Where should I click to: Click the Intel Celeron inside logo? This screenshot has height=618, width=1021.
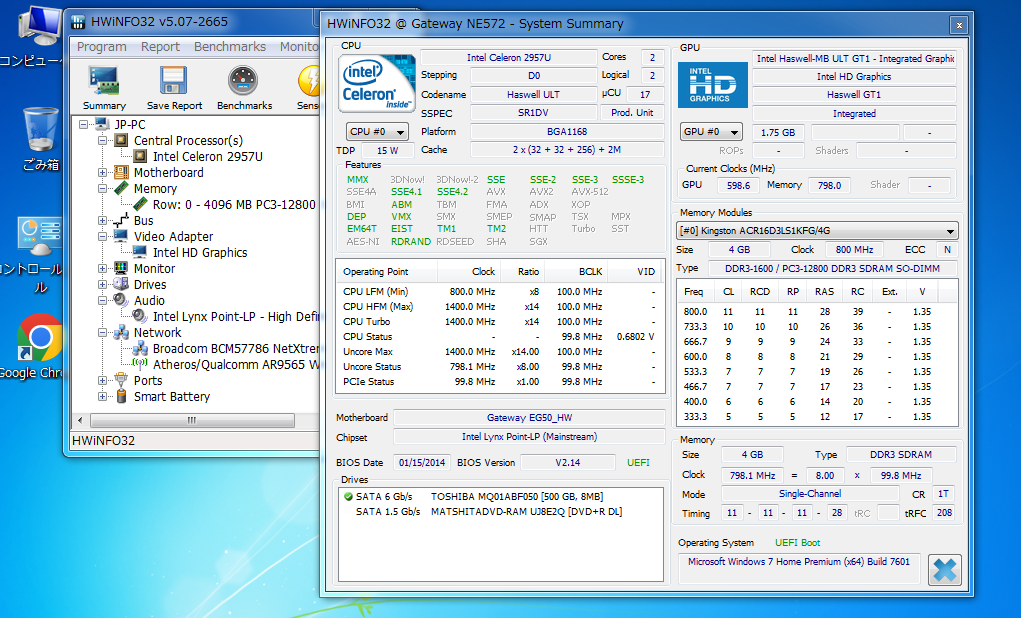coord(376,84)
